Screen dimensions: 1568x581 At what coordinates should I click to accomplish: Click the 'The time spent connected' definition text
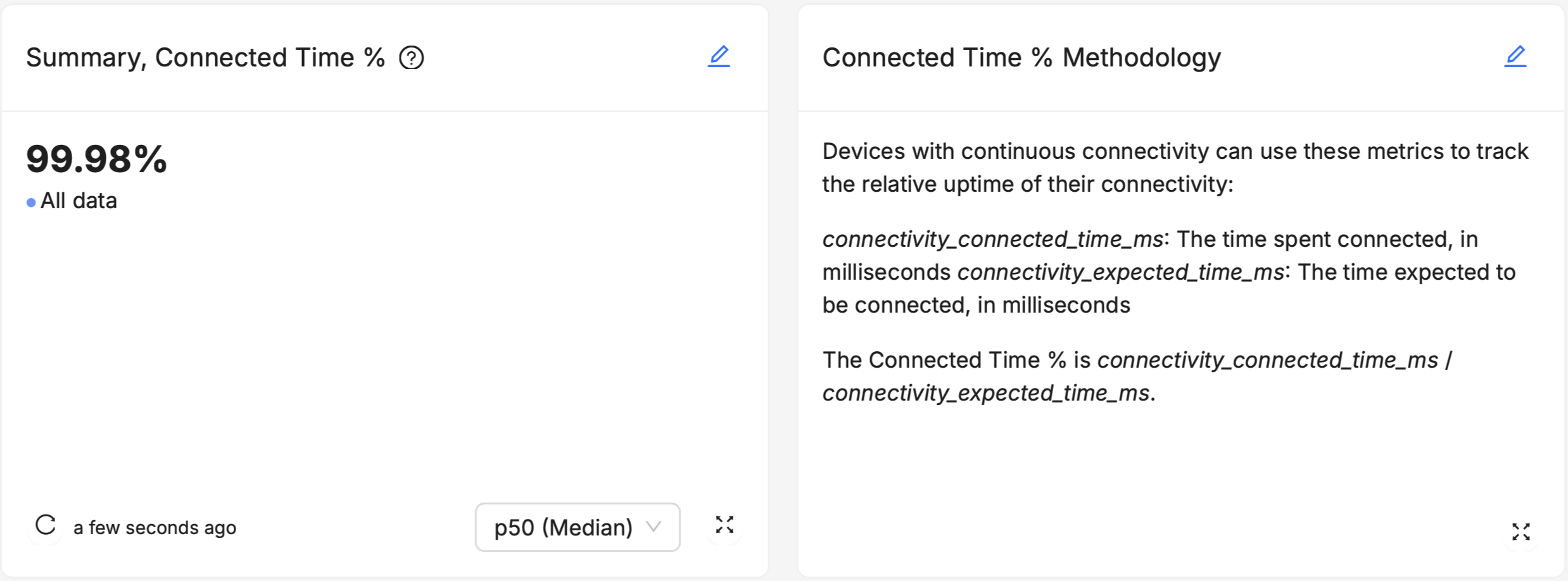1327,239
